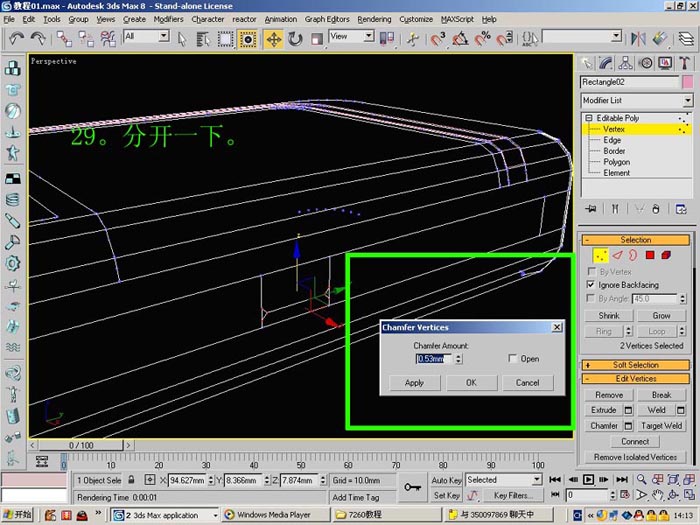Expand the Soft Selection rollout
This screenshot has width=700, height=525.
point(636,365)
